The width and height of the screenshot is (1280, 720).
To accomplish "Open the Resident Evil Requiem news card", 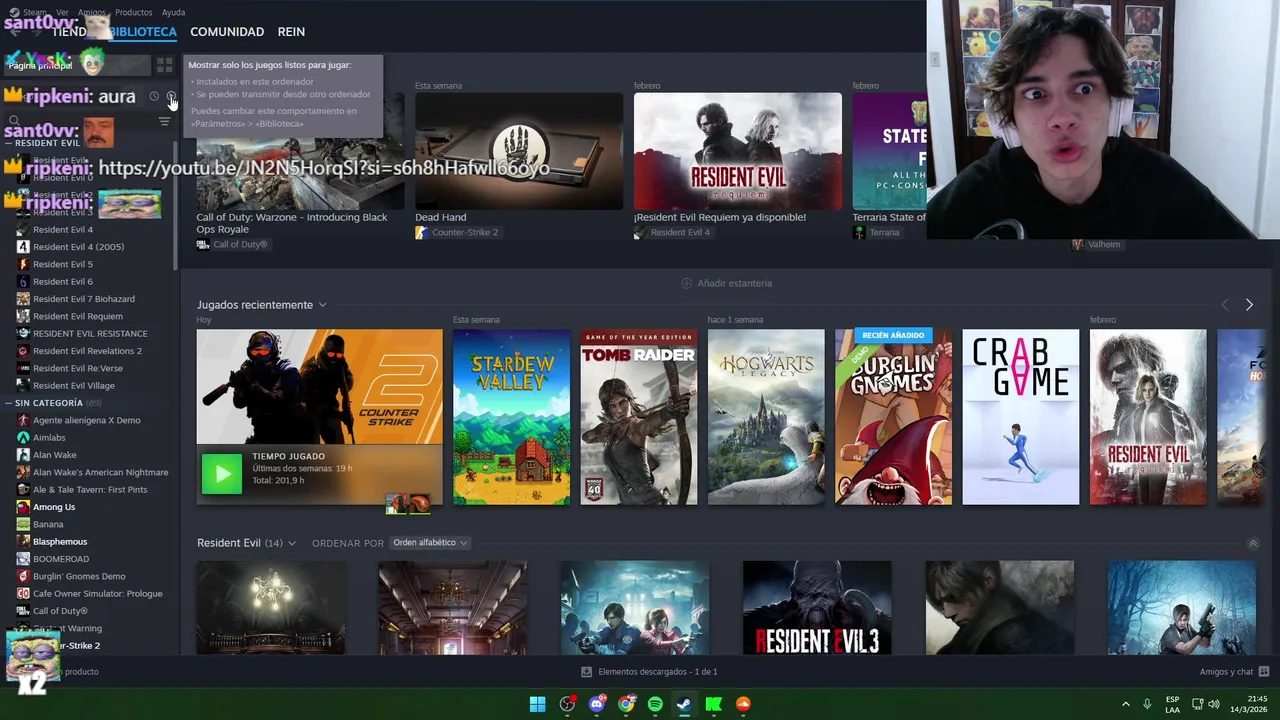I will (738, 152).
